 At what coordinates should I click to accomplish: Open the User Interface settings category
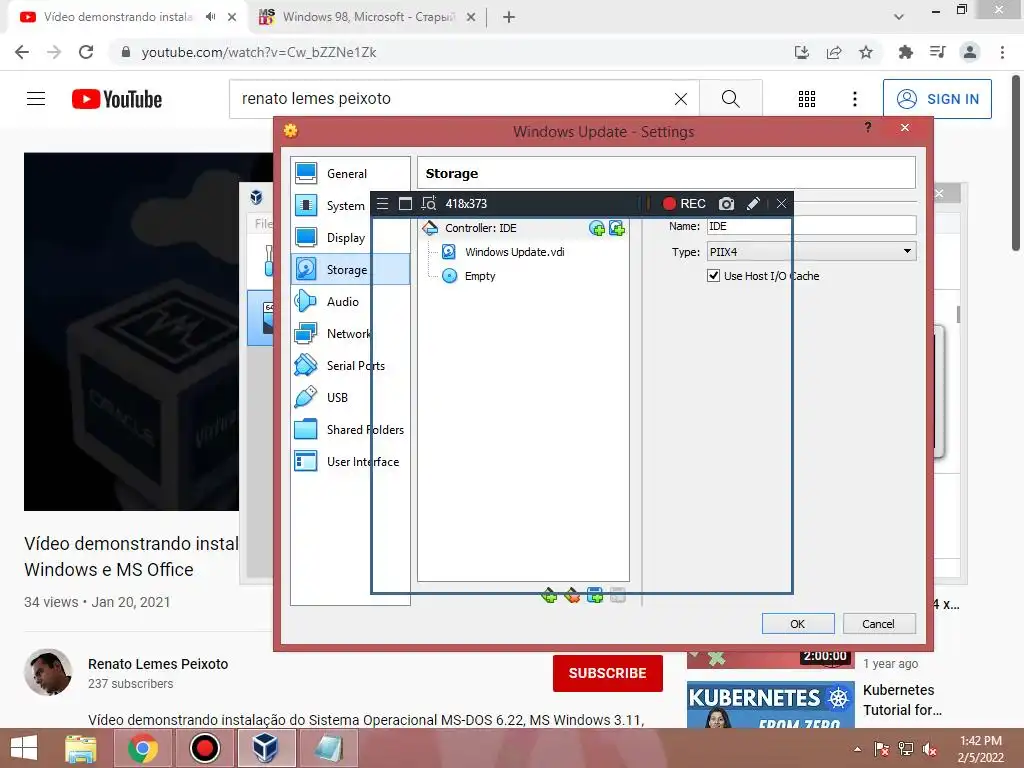tap(350, 461)
